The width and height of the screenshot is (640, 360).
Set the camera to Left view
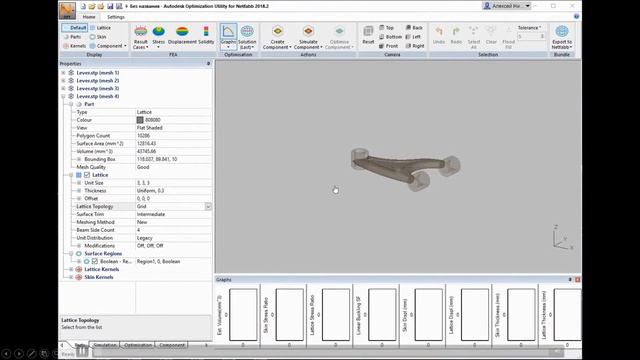coord(413,37)
